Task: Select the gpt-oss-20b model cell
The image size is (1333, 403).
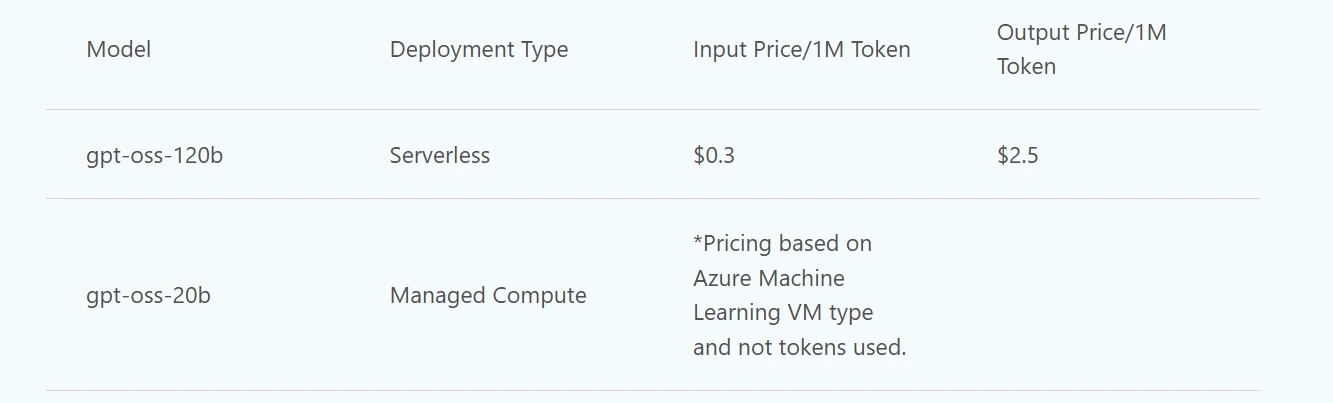Action: tap(148, 296)
